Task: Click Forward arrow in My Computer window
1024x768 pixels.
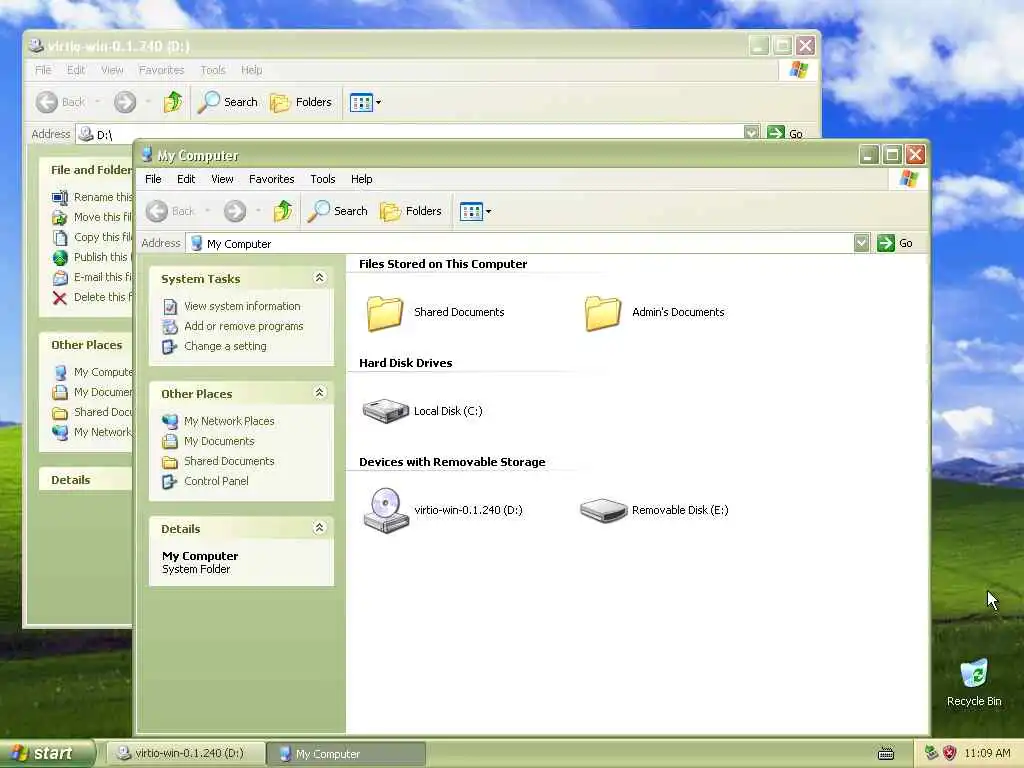Action: (235, 211)
